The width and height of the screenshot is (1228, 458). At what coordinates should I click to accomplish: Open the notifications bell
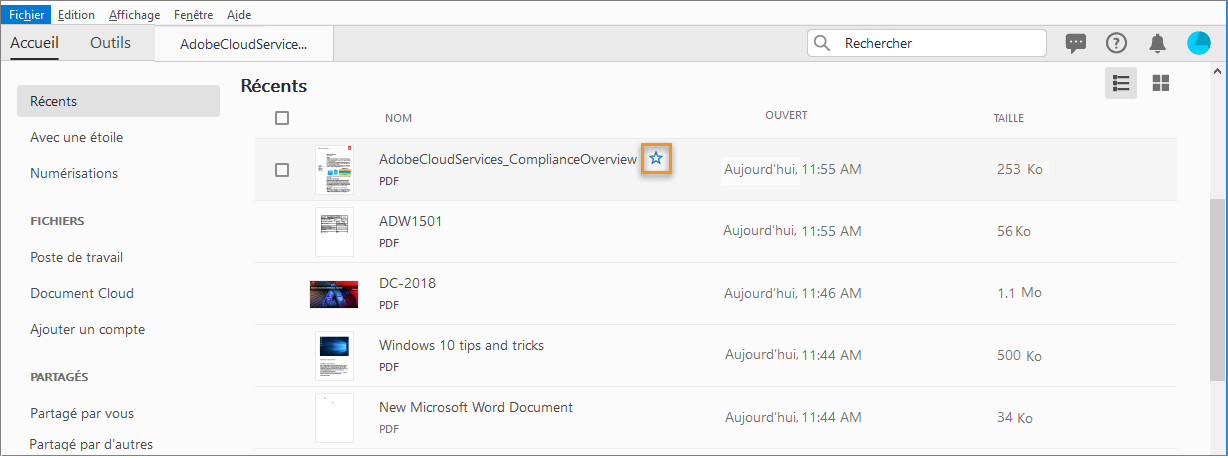pos(1157,43)
